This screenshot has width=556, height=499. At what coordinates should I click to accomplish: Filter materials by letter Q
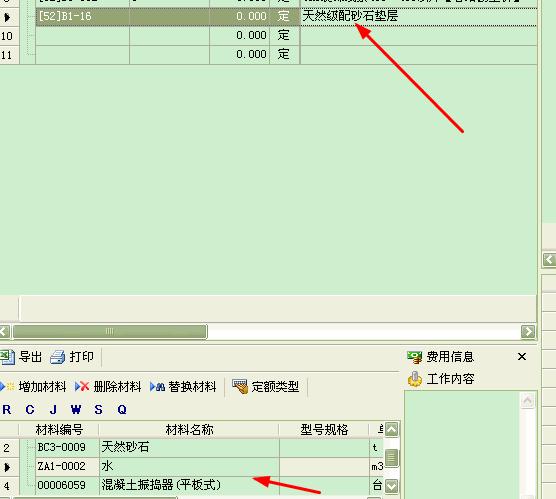pyautogui.click(x=122, y=410)
